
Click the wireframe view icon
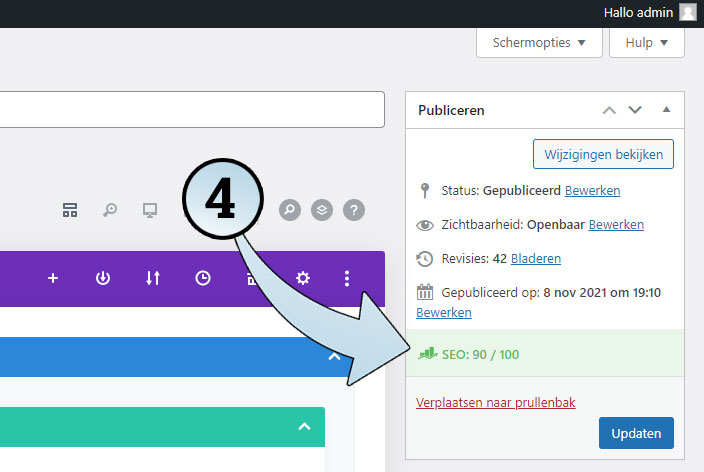(x=70, y=210)
